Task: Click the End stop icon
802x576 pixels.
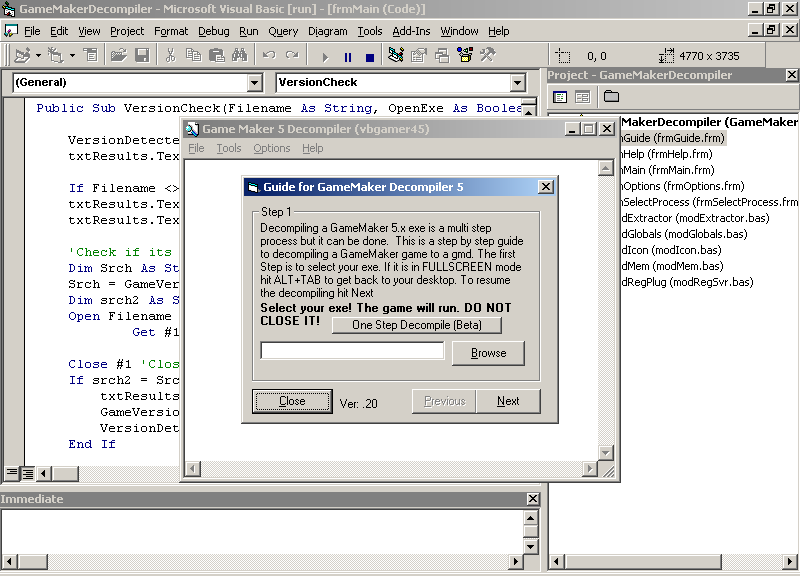Action: coord(370,57)
